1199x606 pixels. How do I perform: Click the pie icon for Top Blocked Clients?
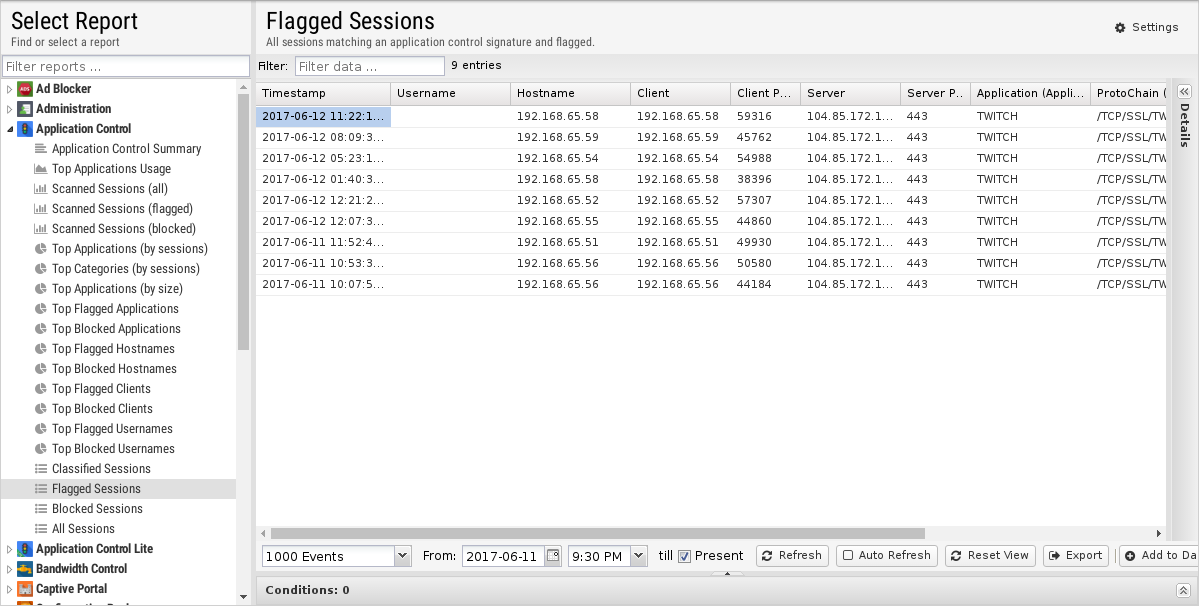41,409
